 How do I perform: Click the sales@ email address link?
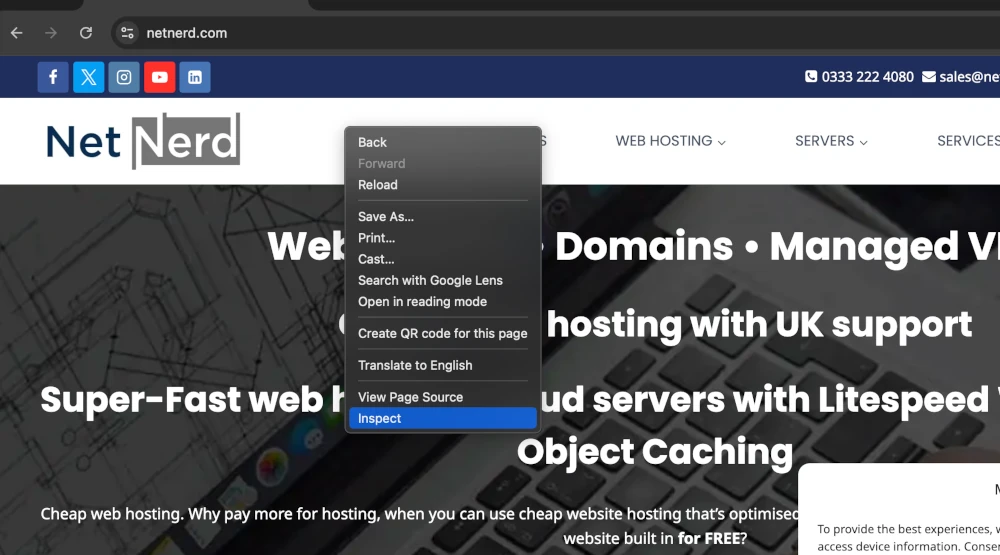click(969, 77)
